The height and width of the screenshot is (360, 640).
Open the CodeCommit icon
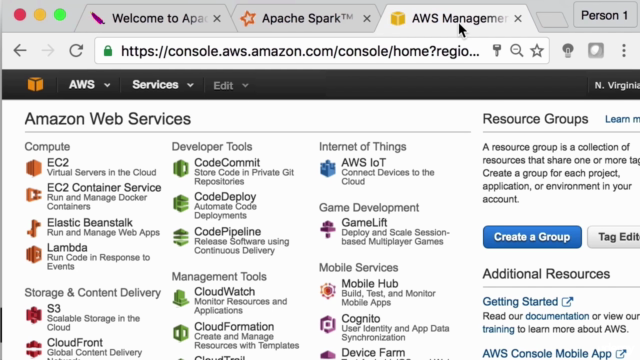(x=181, y=168)
